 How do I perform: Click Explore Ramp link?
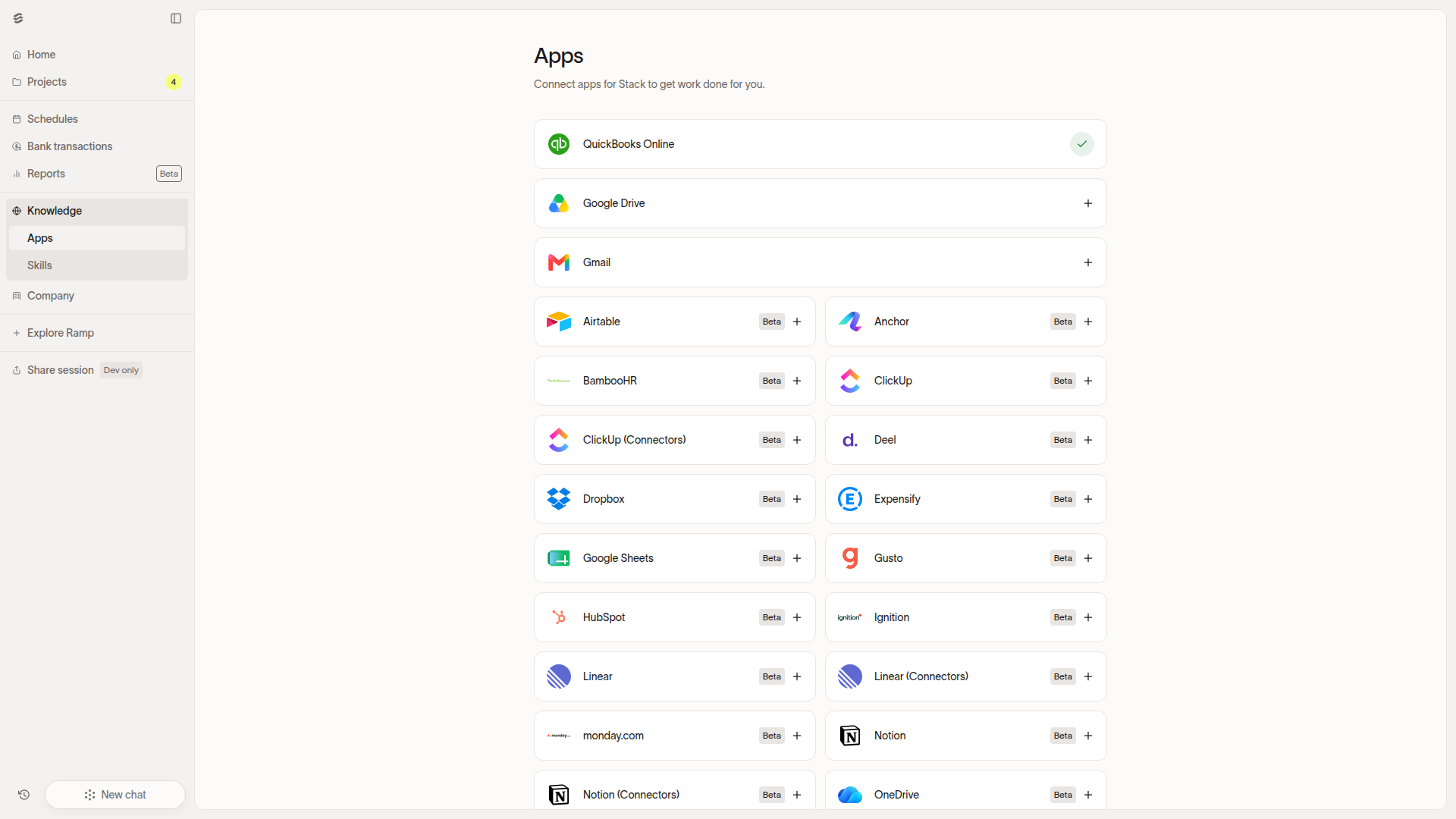(97, 333)
